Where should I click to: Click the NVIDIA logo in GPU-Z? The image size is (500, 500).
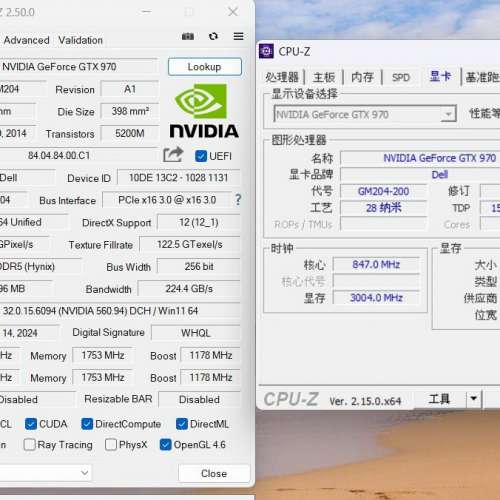pos(204,111)
